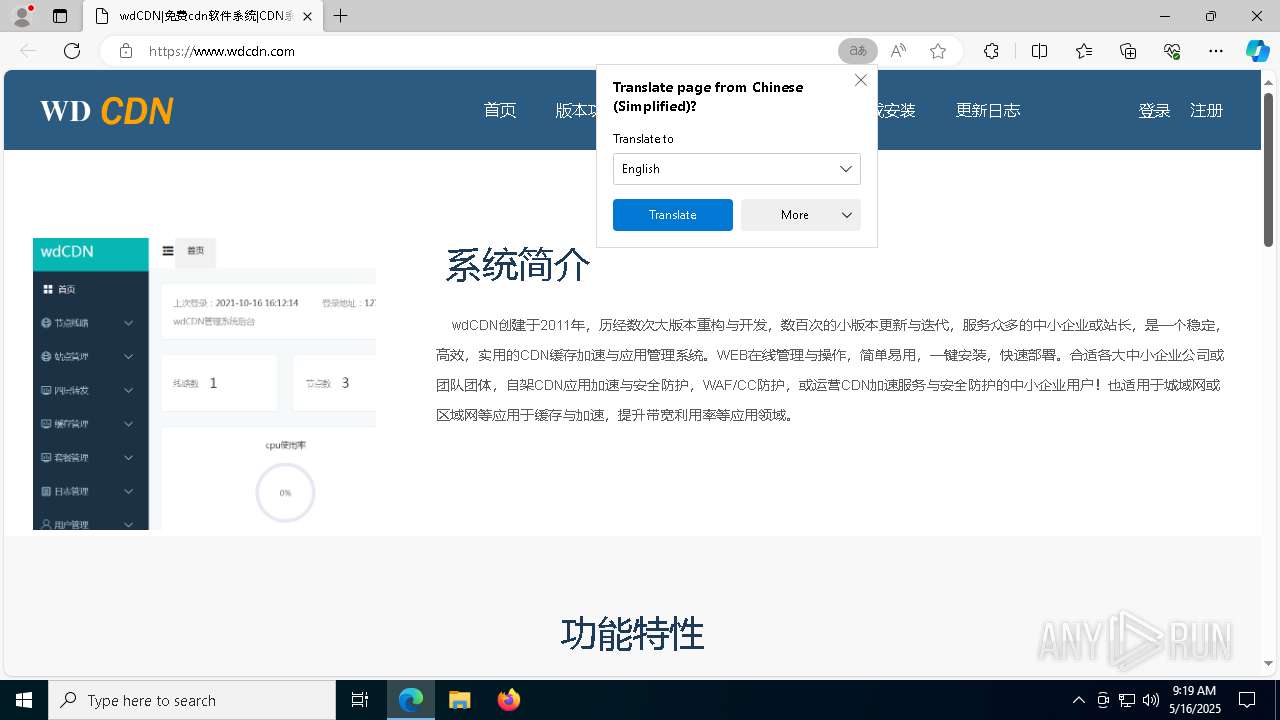Open the notification center icon

[x=1247, y=700]
